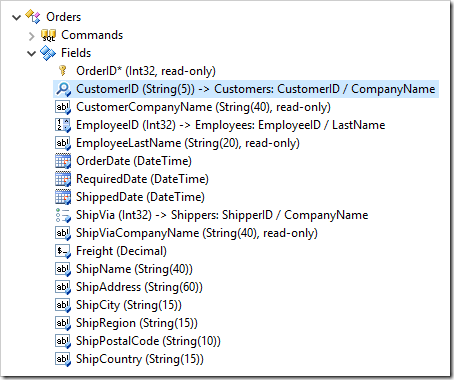Click the text icon for EmployeeLastName
Viewport: 454px width, 380px height.
click(63, 143)
